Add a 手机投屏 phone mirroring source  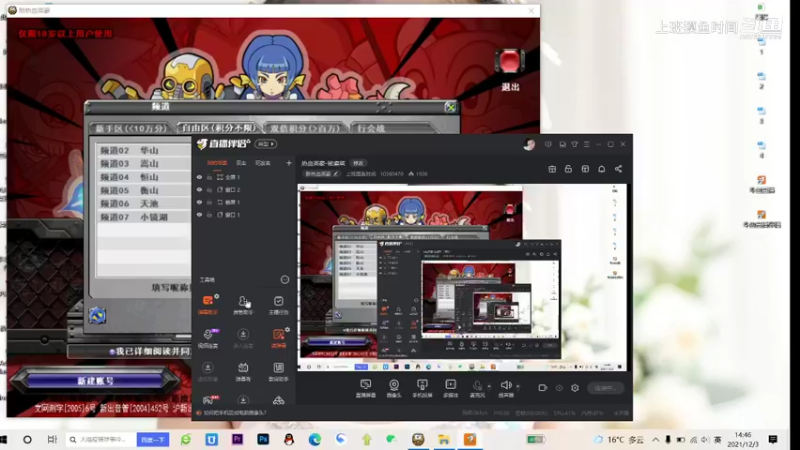422,388
